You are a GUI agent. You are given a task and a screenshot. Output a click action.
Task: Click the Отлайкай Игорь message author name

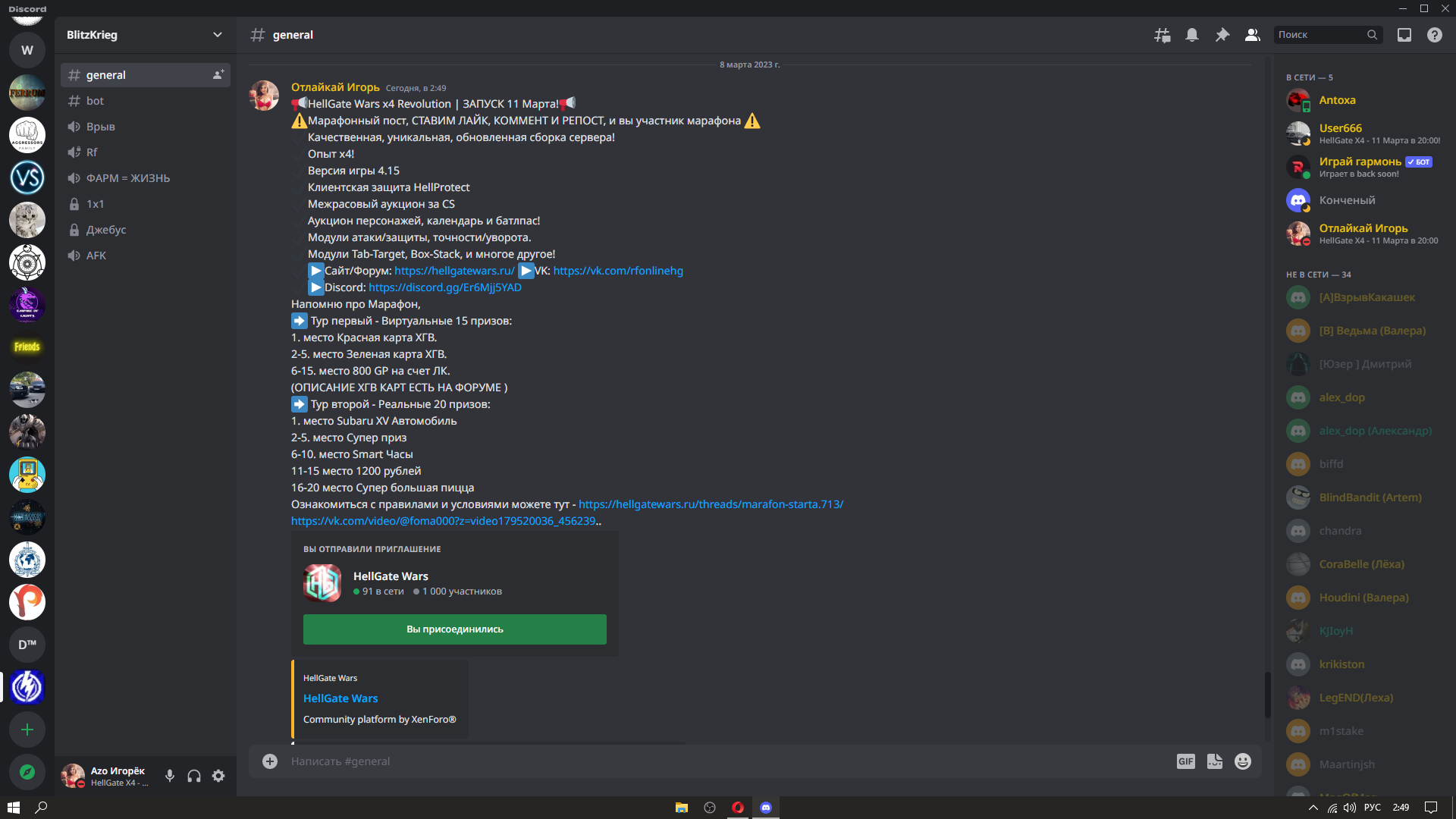[335, 87]
